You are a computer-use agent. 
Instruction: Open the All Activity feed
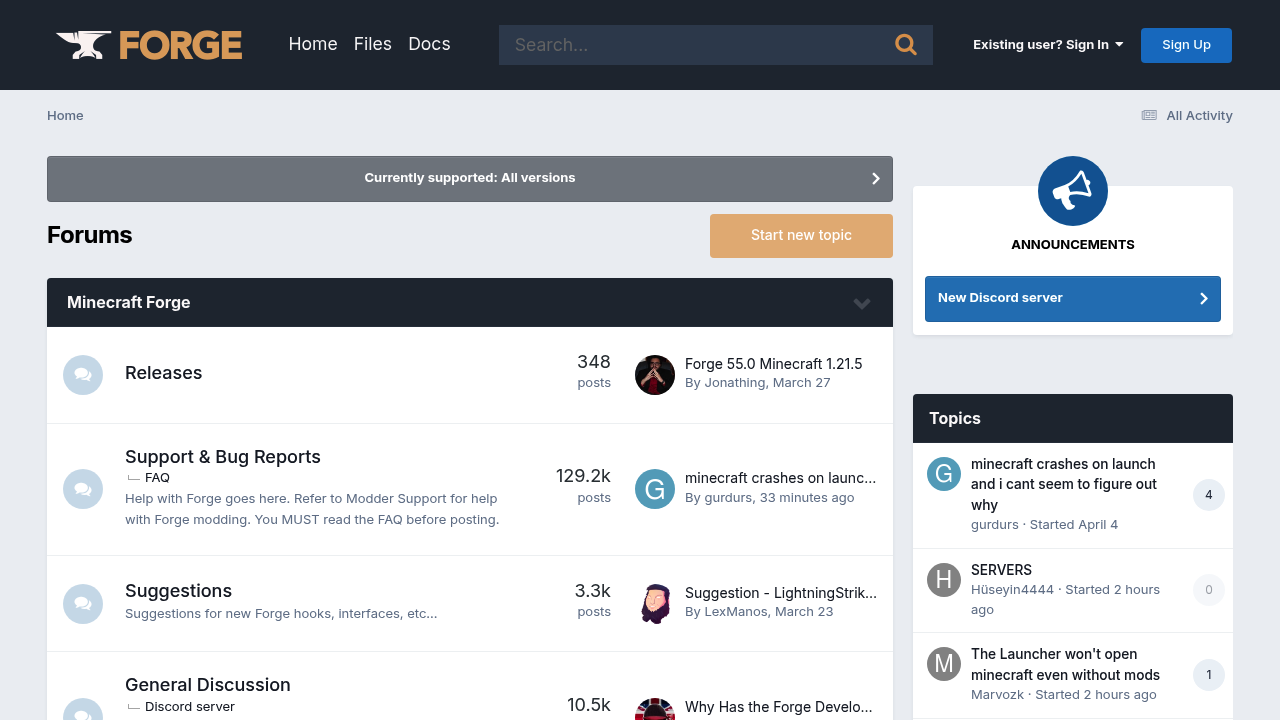pos(1187,115)
